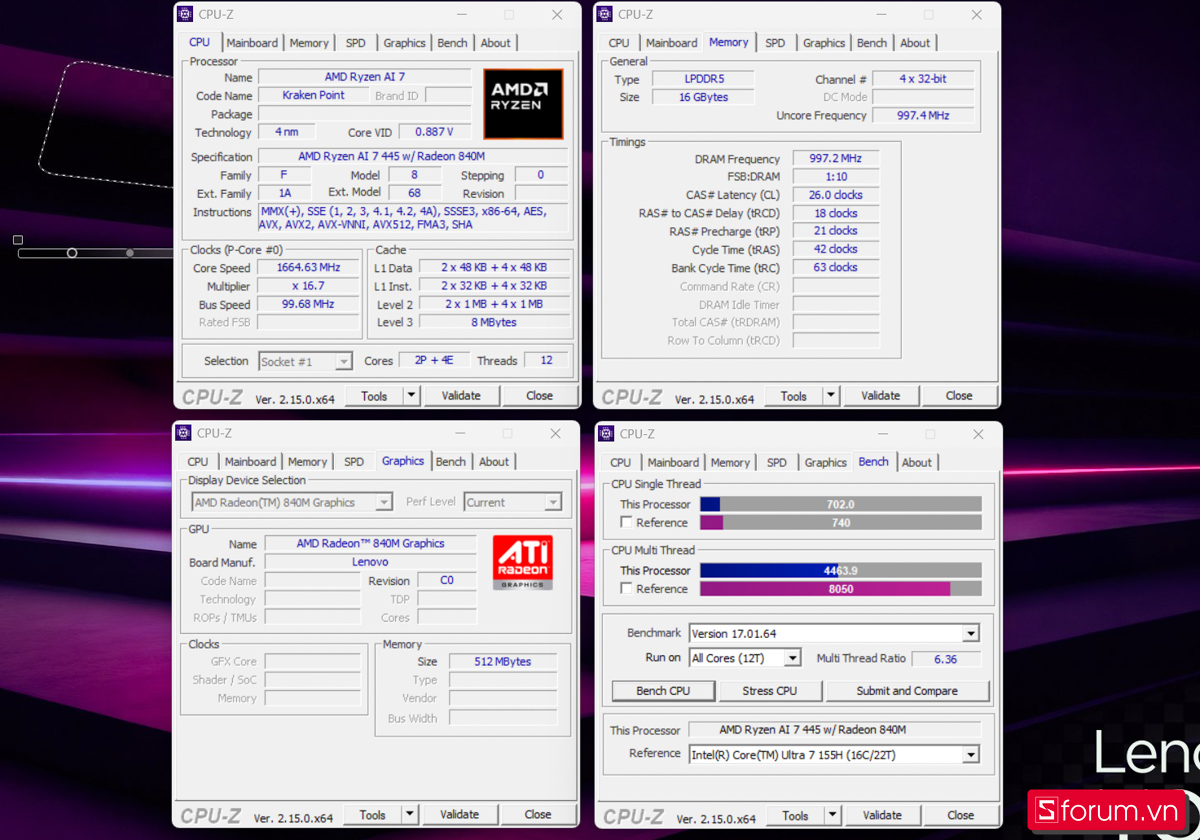This screenshot has width=1200, height=840.
Task: Click the Uncore Frequency 997.4 MHz value
Action: point(924,116)
